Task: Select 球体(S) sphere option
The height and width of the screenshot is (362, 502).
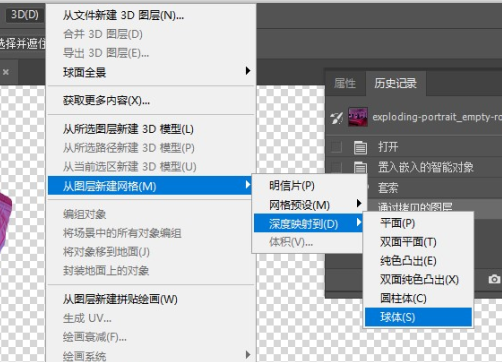Action: (418, 317)
